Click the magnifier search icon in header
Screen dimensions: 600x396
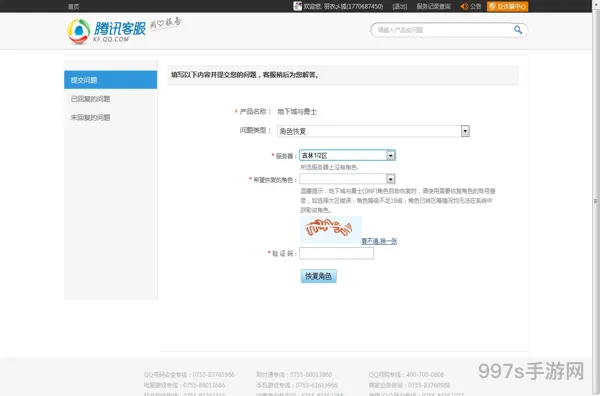[518, 30]
